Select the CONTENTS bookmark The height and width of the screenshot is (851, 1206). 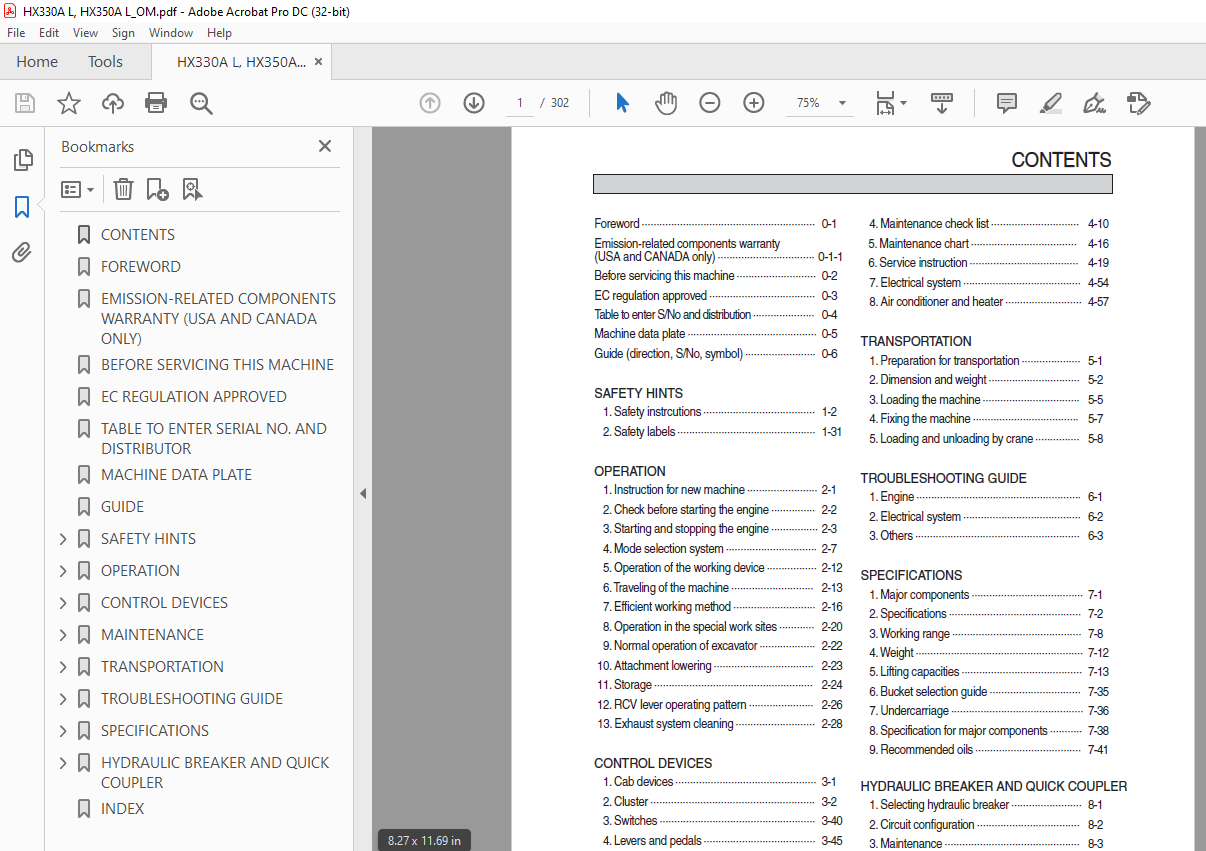(138, 235)
